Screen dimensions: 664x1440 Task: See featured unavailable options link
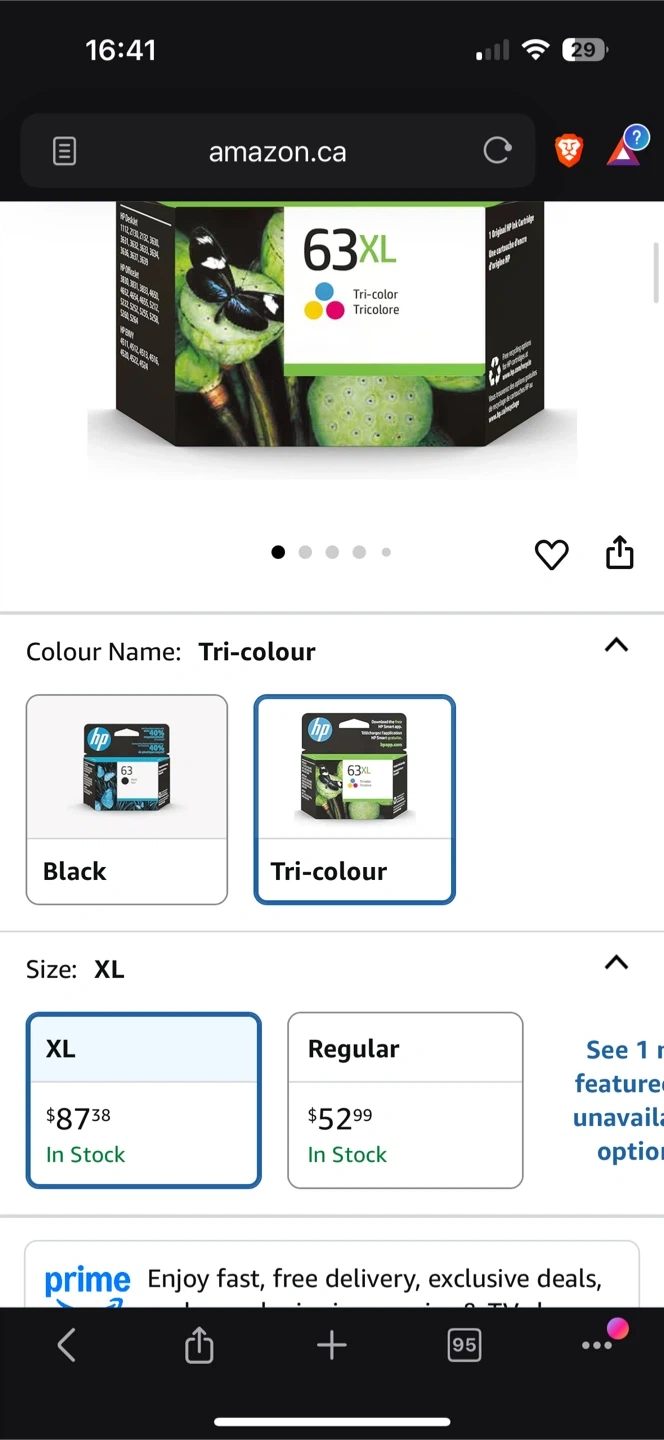tap(618, 1100)
